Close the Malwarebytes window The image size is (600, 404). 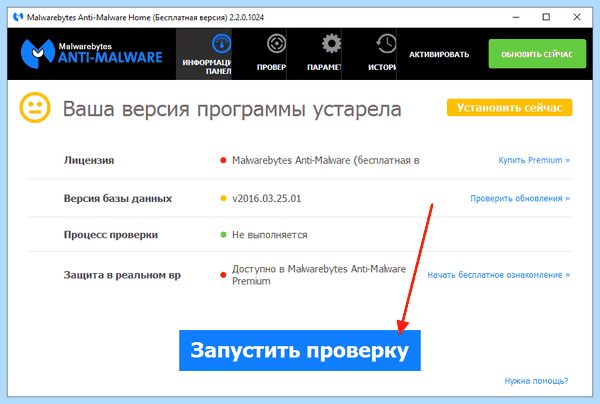[x=577, y=17]
